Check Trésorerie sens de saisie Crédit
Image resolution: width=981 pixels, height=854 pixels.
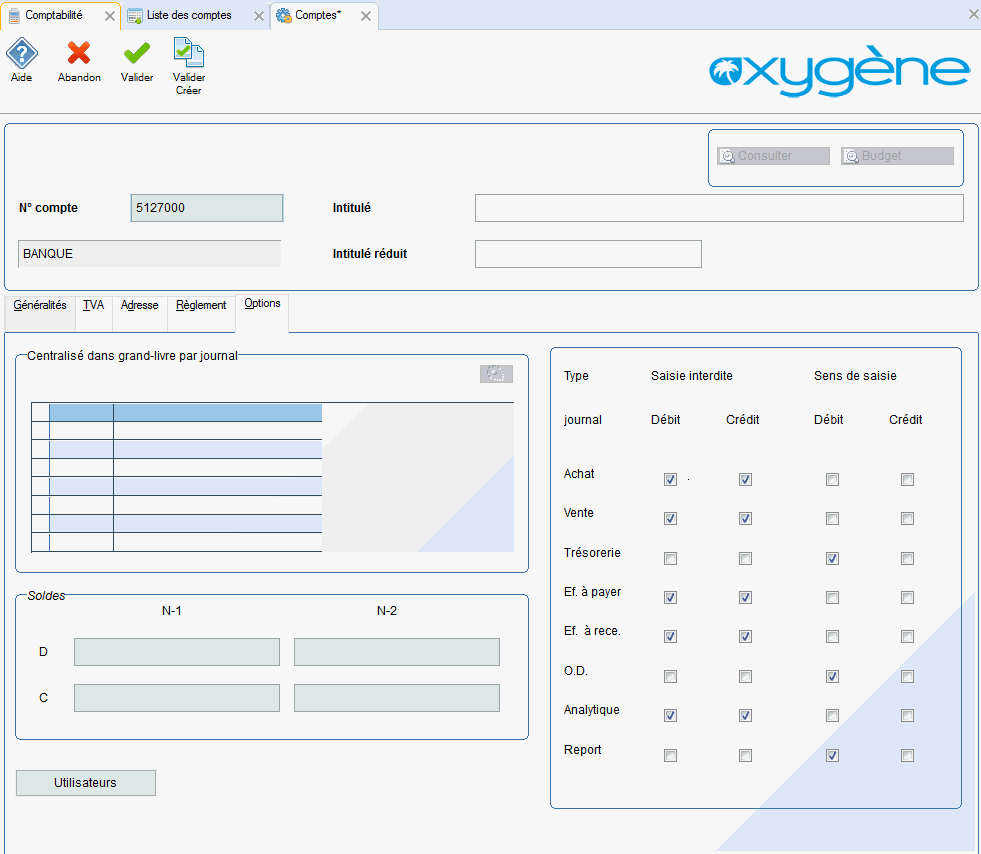tap(907, 559)
